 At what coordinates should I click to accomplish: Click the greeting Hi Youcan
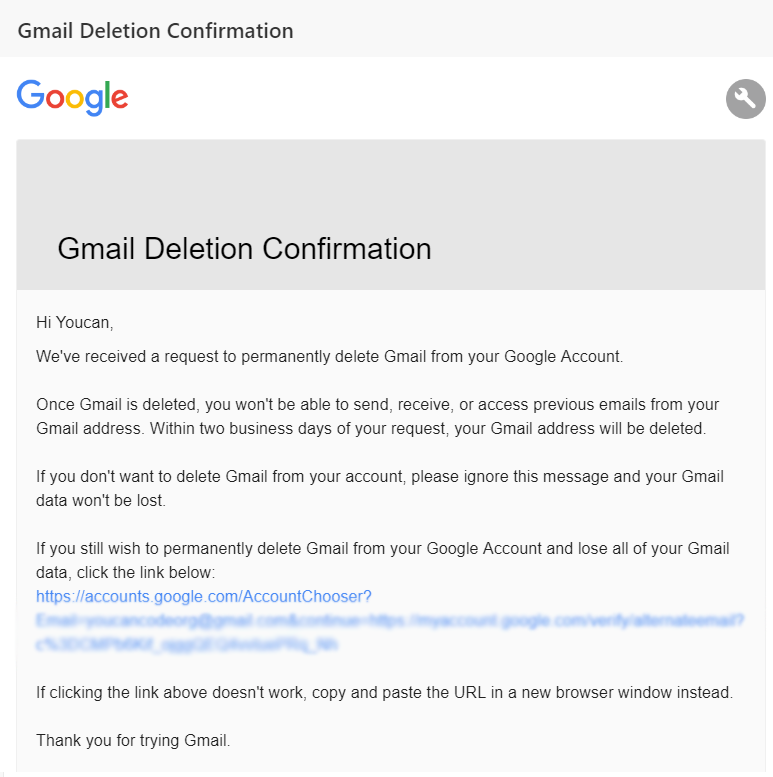[75, 323]
